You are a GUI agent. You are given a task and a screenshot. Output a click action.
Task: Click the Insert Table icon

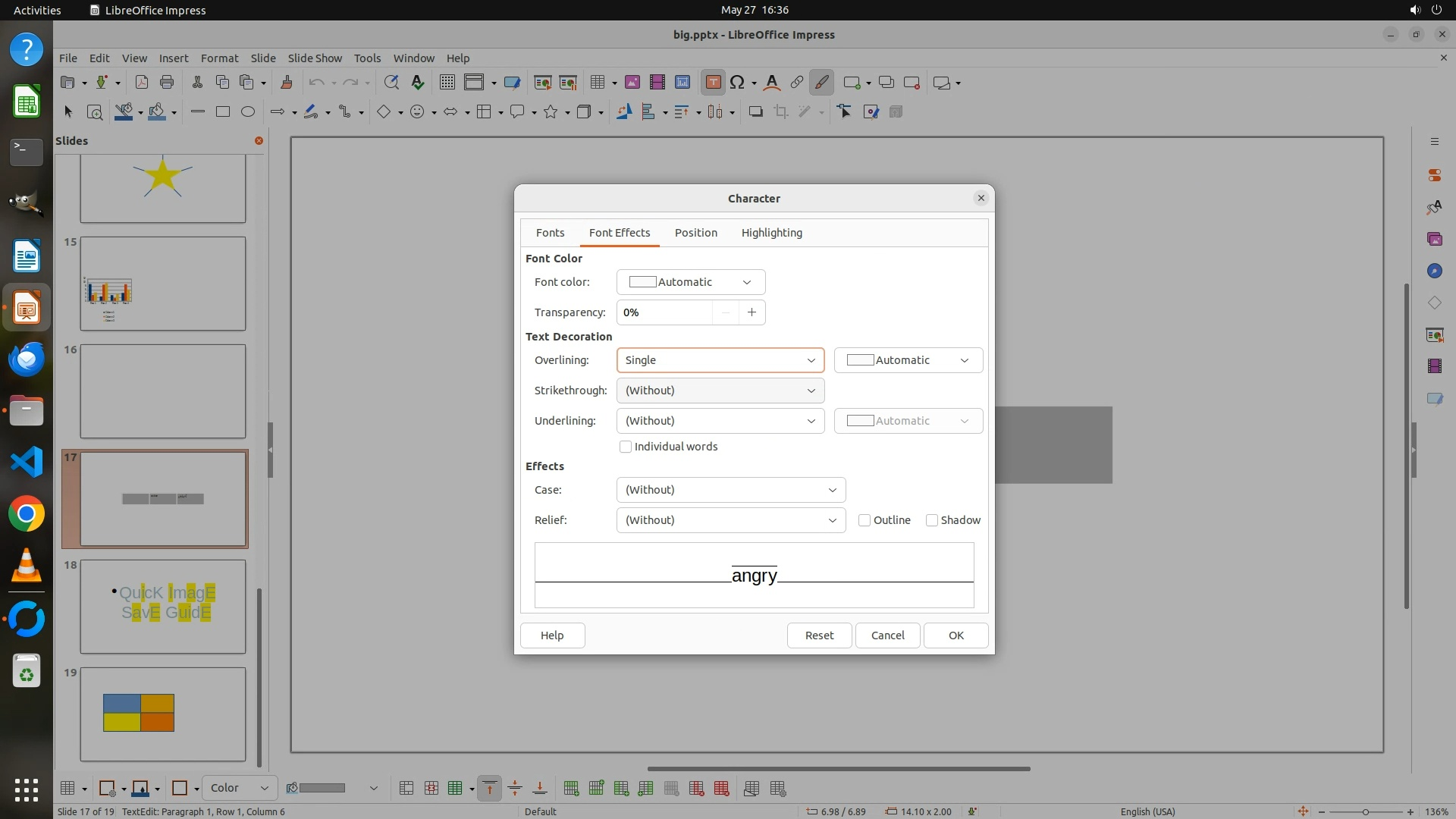pos(598,83)
